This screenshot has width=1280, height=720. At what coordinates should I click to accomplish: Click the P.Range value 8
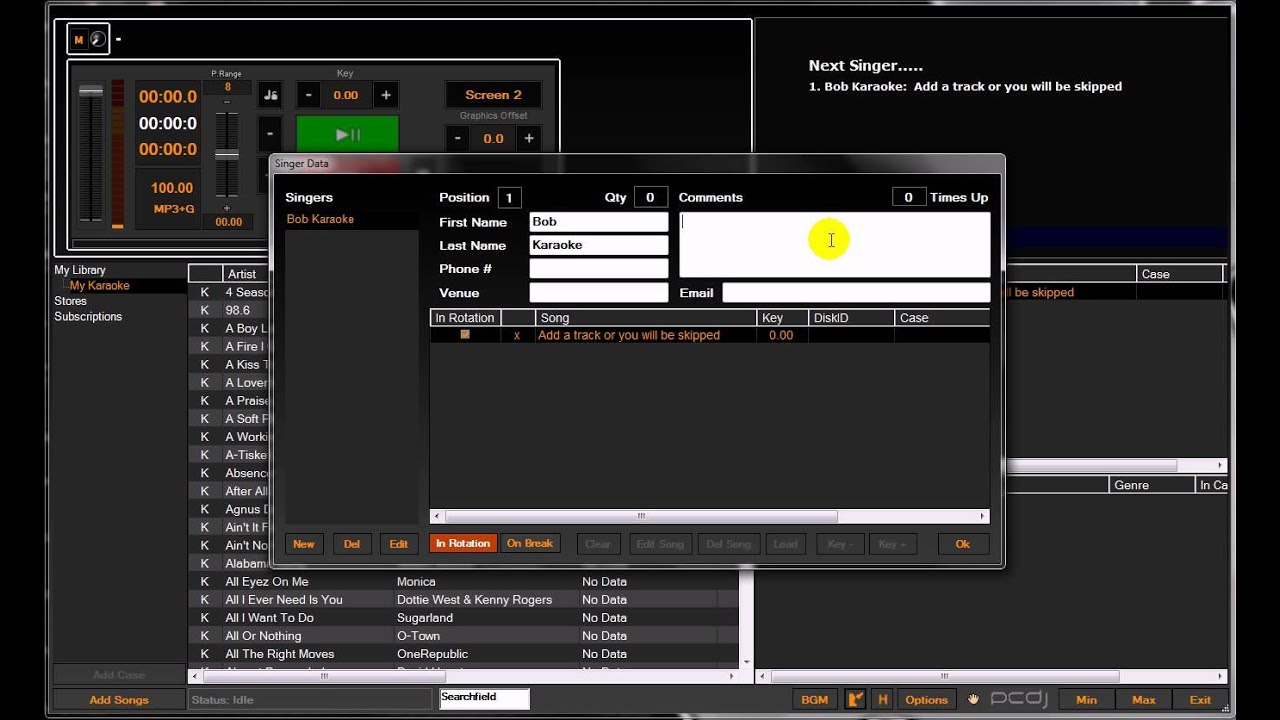coord(227,88)
